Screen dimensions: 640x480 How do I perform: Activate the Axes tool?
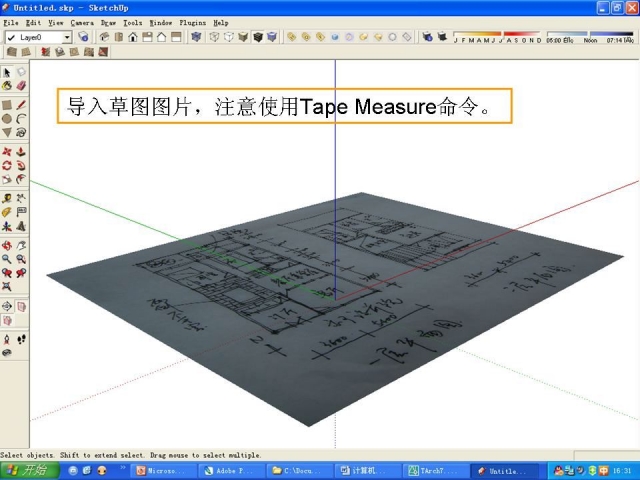point(7,226)
